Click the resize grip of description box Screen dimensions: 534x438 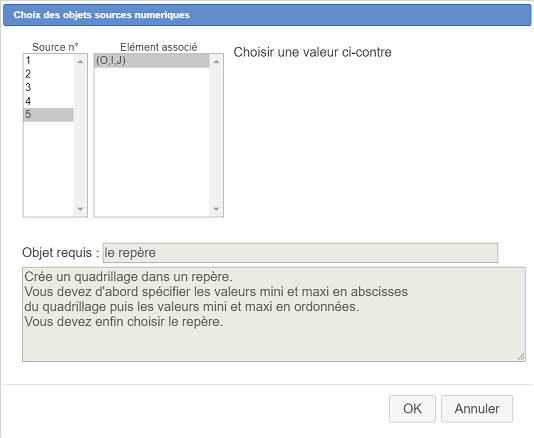521,357
